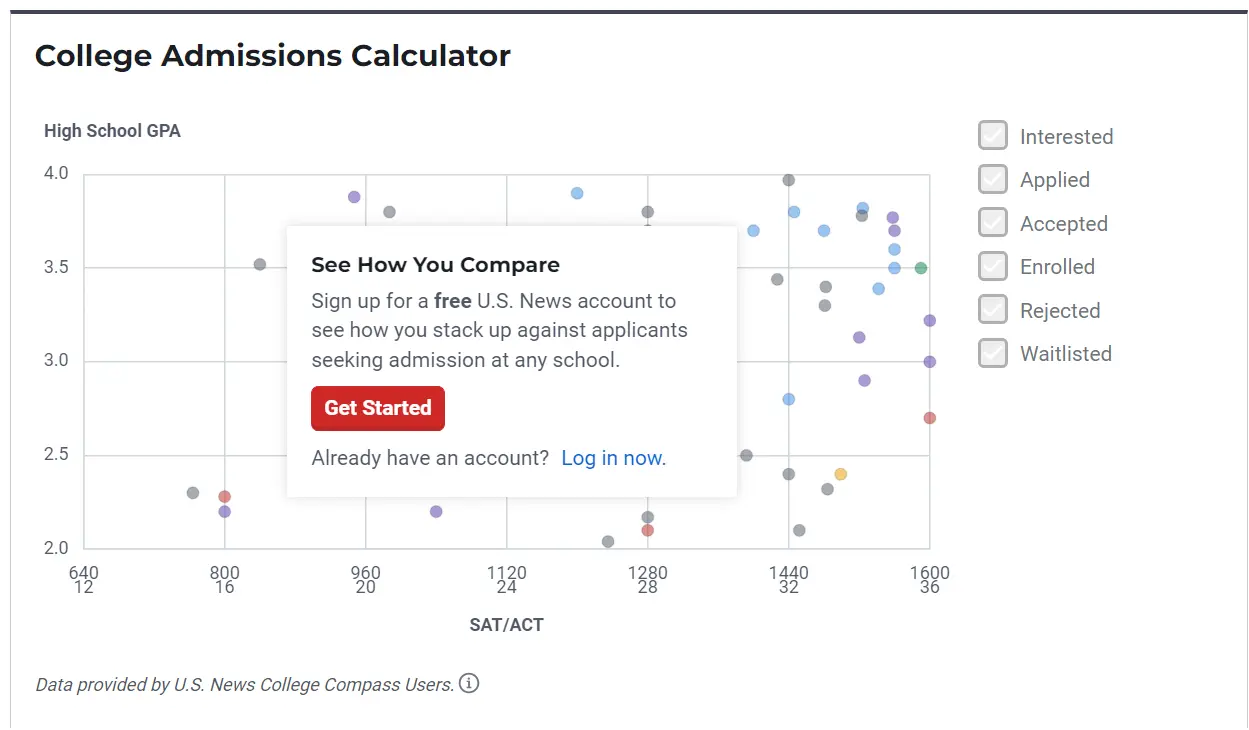Click the green data point near 3.5 GPA
This screenshot has height=730, width=1249.
coord(921,268)
